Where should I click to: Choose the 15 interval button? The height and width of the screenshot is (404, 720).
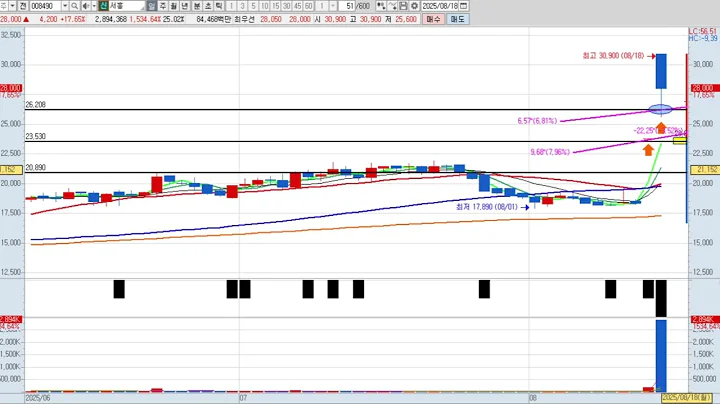point(276,6)
